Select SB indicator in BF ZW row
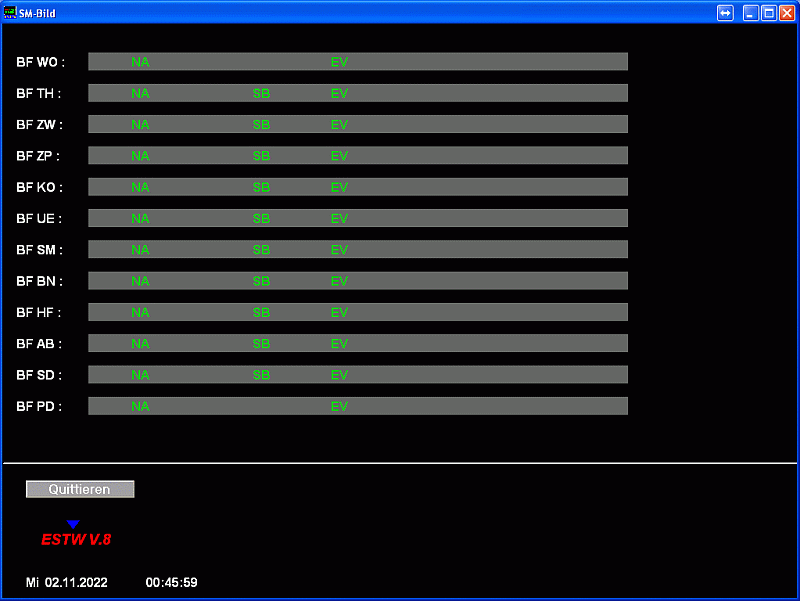This screenshot has width=800, height=601. coord(261,124)
